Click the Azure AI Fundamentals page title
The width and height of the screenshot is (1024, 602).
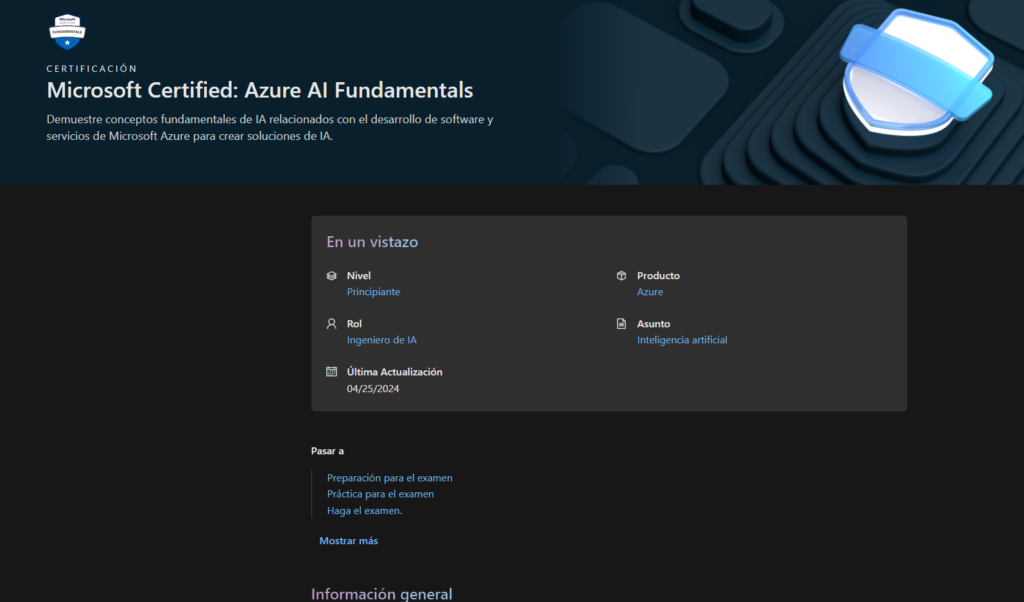pyautogui.click(x=260, y=90)
